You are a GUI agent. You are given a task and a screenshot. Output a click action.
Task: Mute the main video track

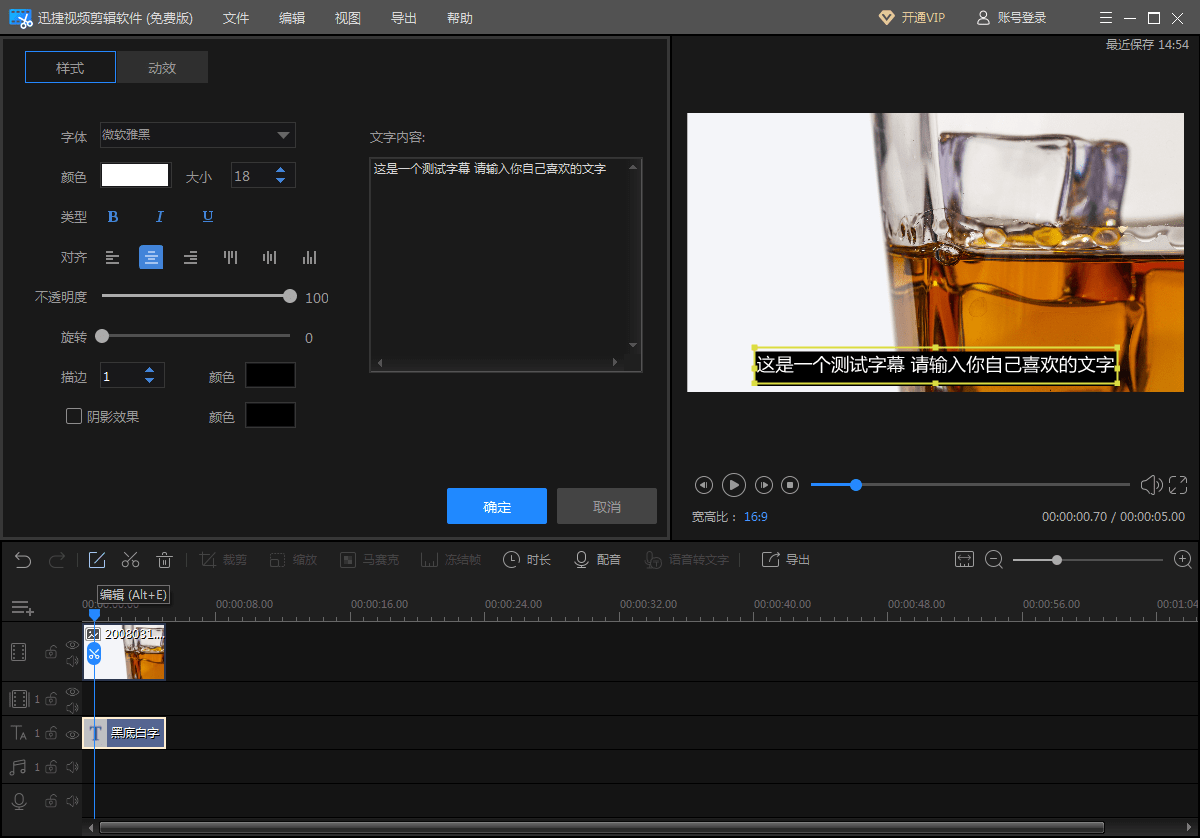pyautogui.click(x=72, y=661)
